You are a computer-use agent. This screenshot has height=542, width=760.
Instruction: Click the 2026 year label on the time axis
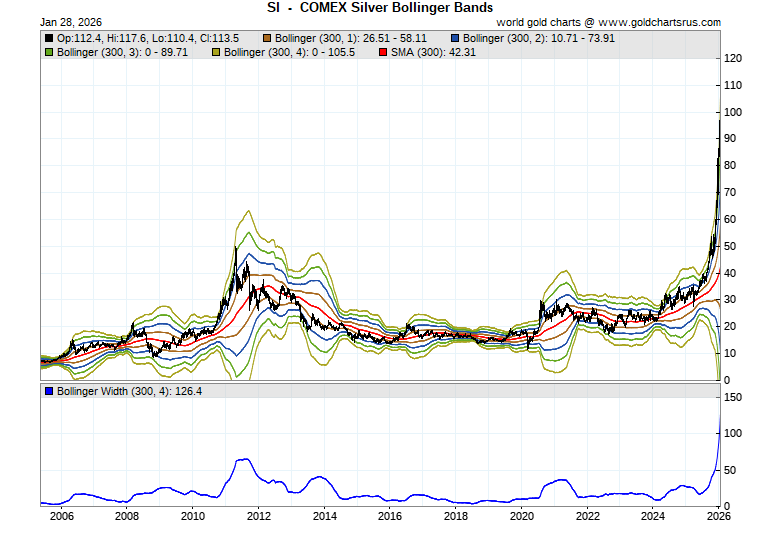point(719,516)
